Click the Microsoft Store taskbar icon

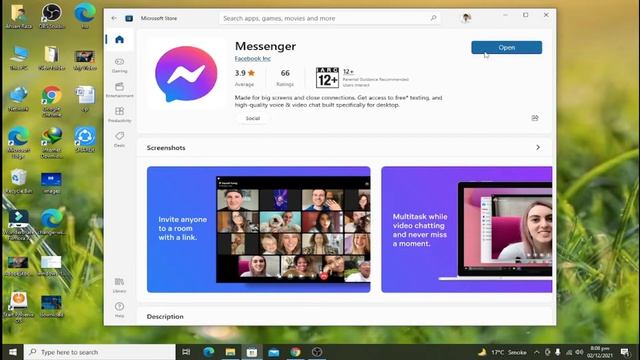(x=252, y=352)
